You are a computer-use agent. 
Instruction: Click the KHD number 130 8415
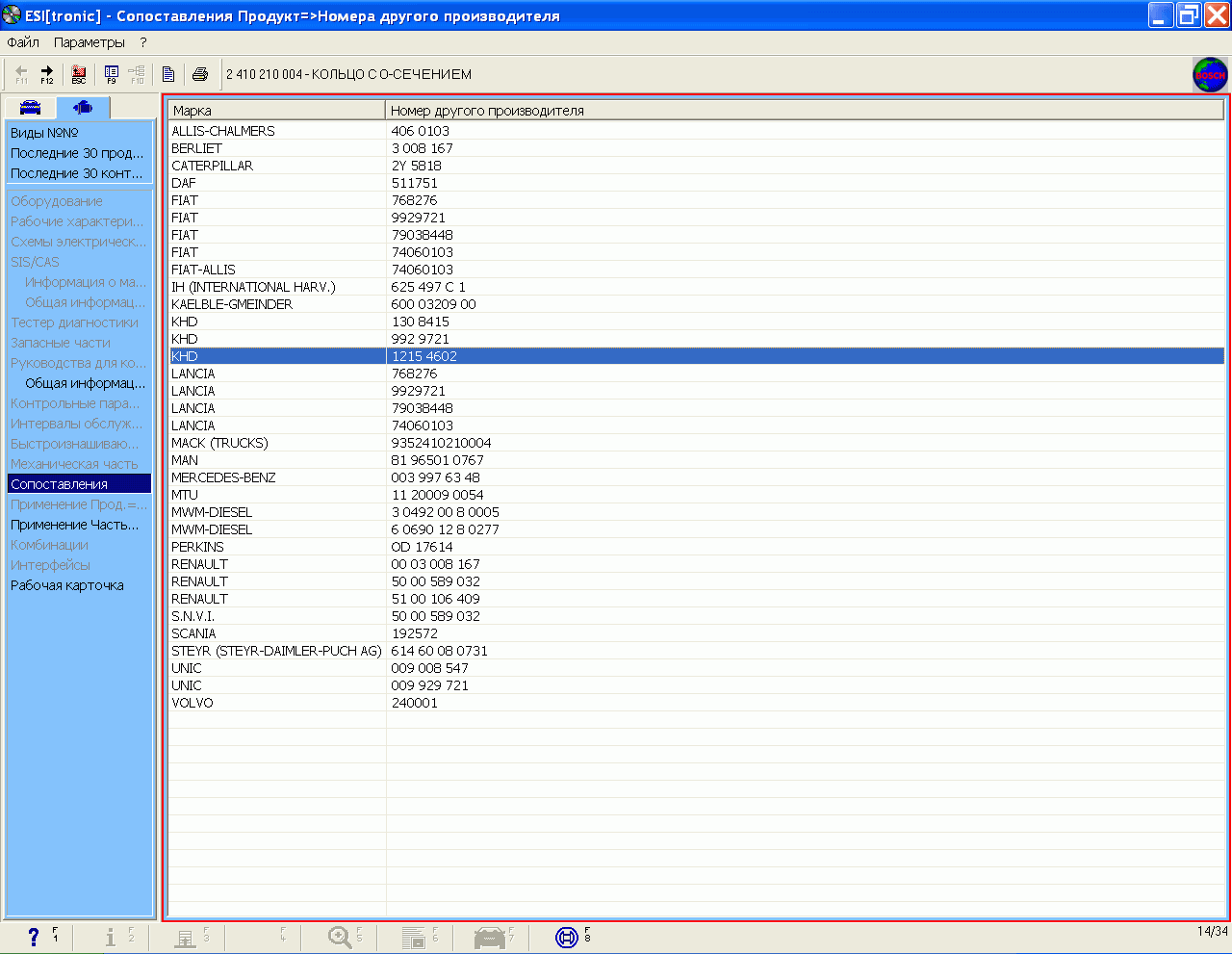(x=420, y=322)
